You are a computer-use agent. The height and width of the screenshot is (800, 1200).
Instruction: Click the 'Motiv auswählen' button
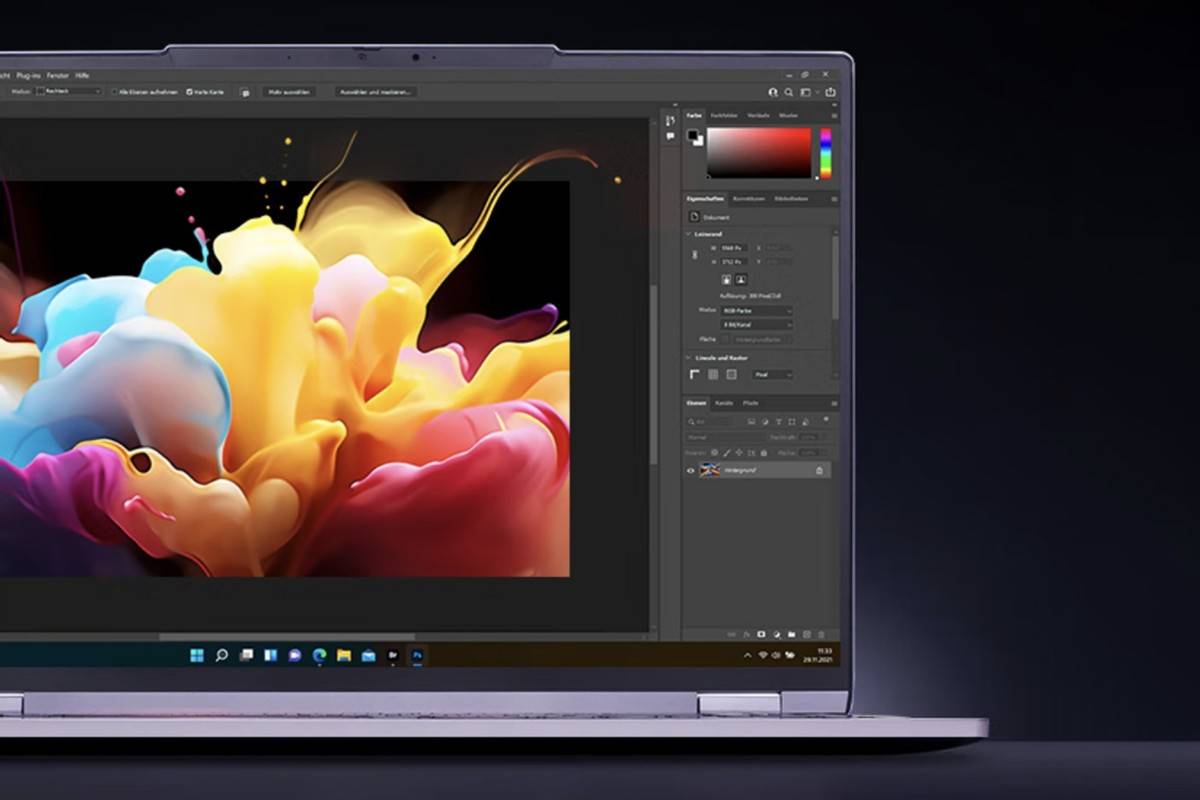pyautogui.click(x=289, y=92)
